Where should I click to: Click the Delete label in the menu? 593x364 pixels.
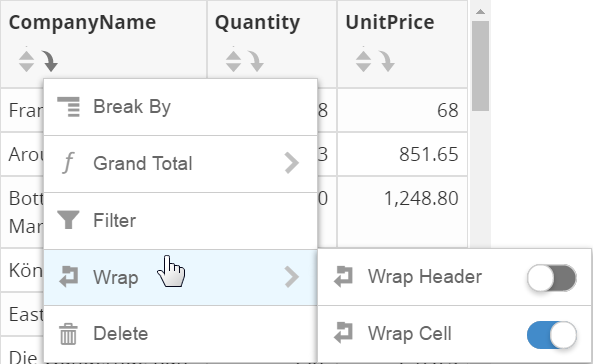pos(121,334)
